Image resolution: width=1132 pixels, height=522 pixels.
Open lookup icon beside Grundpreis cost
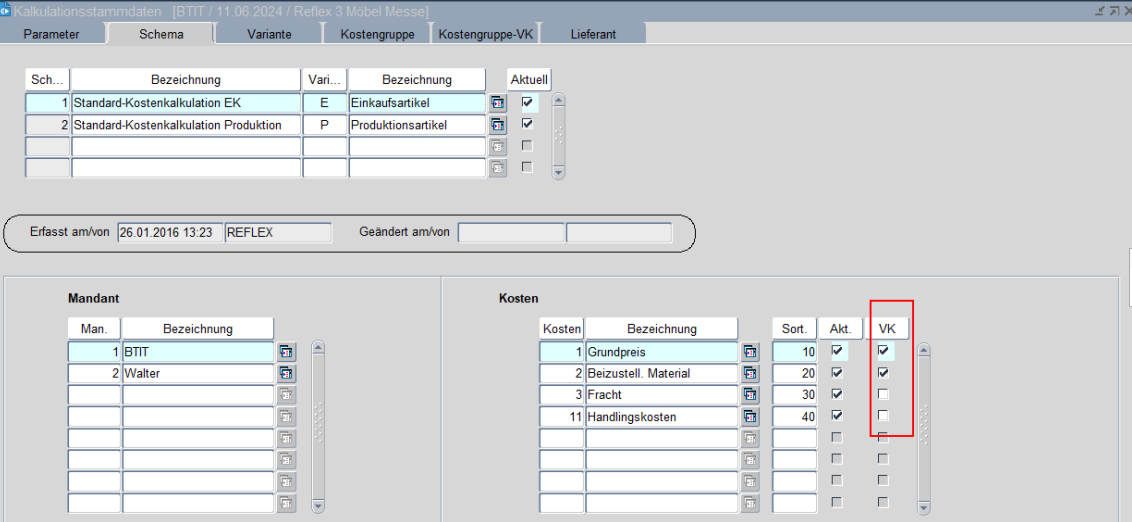(750, 352)
